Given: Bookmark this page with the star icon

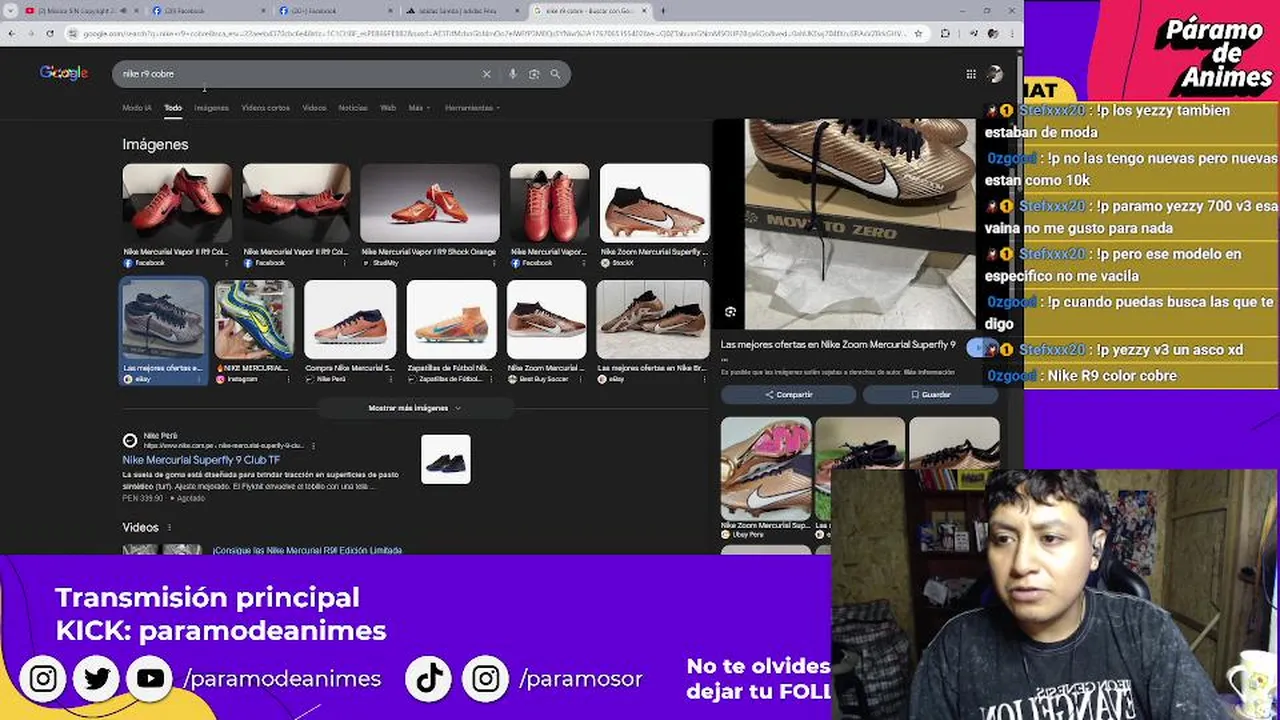Looking at the screenshot, I should (x=918, y=33).
